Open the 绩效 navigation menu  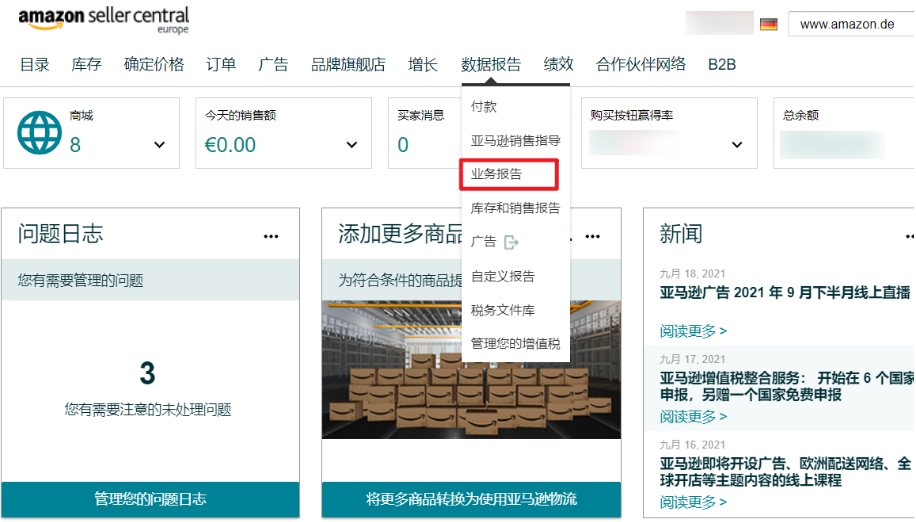(558, 64)
